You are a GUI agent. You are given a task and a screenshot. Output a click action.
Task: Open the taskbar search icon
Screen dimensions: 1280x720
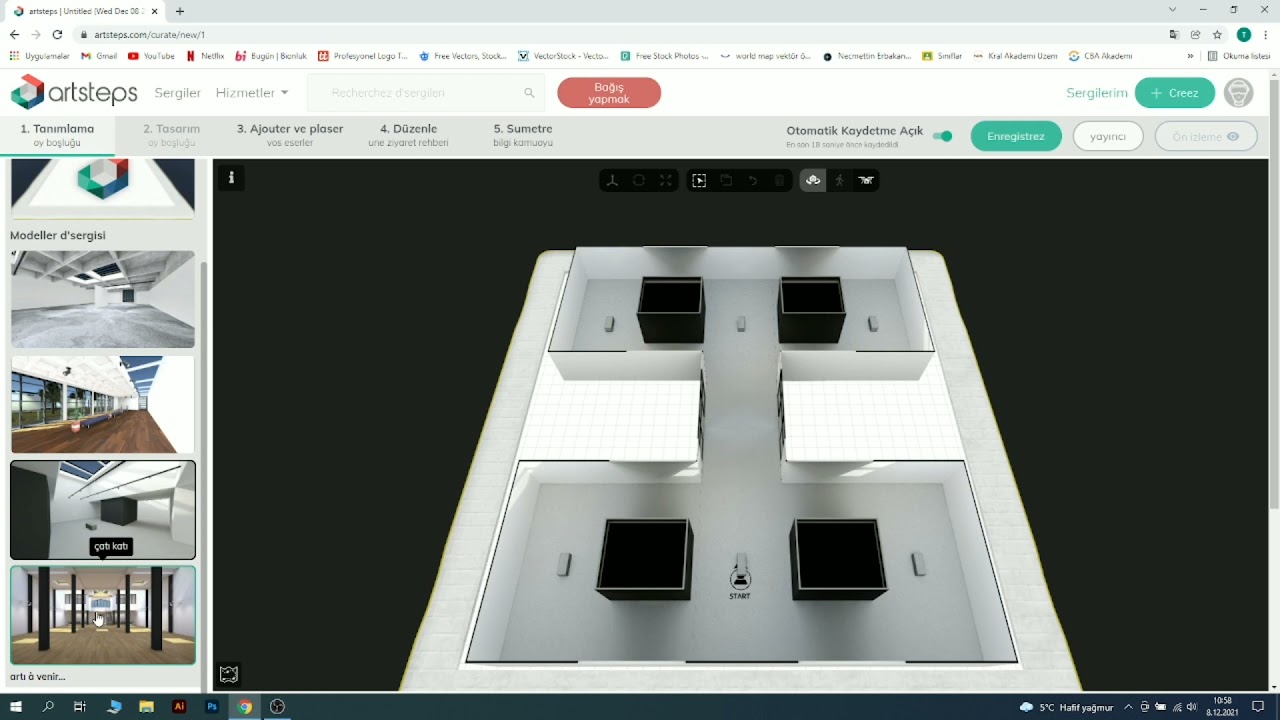48,706
